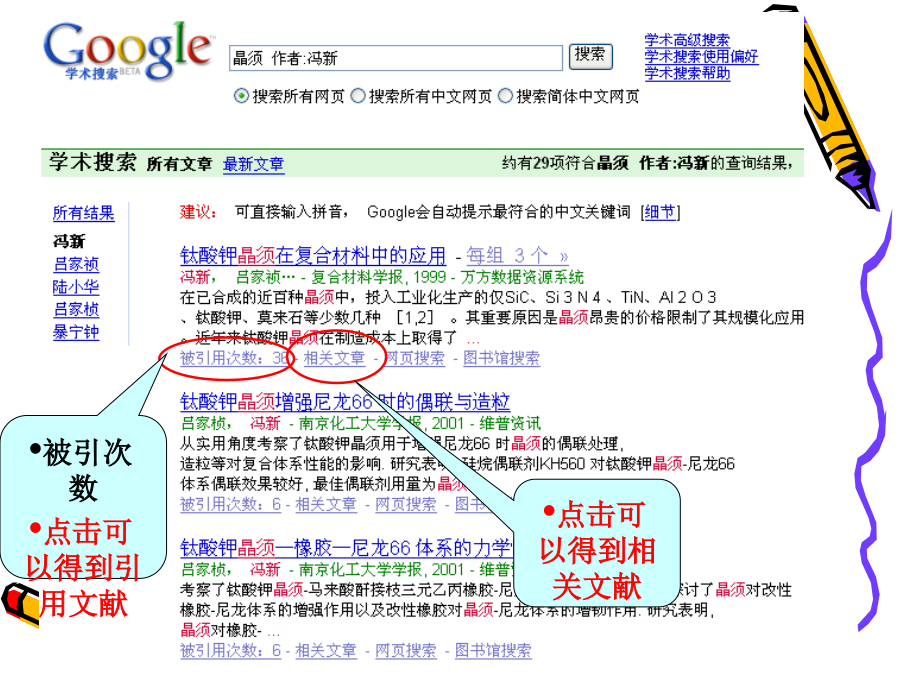Filter by author 陆小华 in sidebar
Image resolution: width=900 pixels, height=675 pixels.
pos(76,286)
